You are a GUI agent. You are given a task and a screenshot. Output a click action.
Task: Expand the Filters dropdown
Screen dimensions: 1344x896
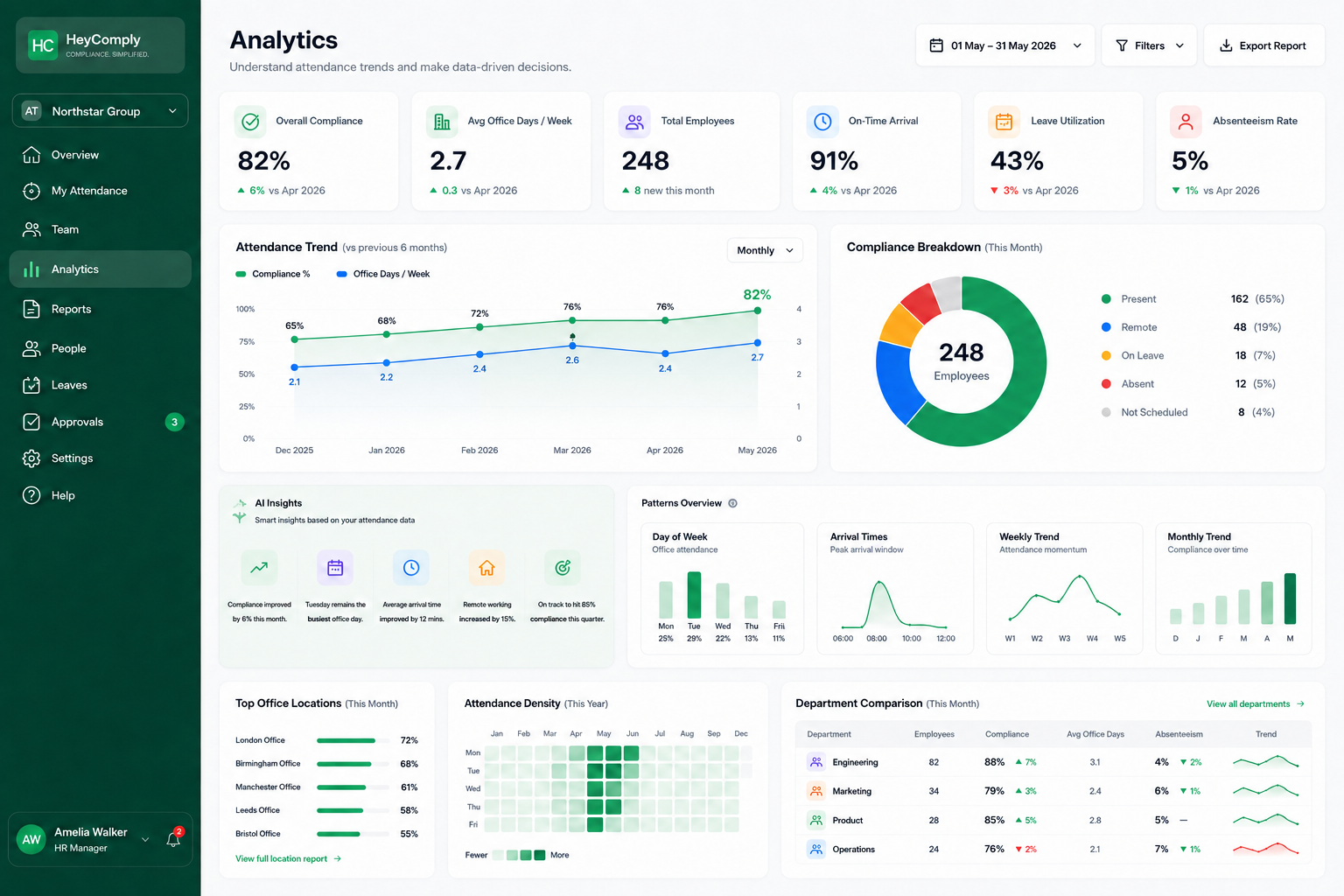point(1149,45)
